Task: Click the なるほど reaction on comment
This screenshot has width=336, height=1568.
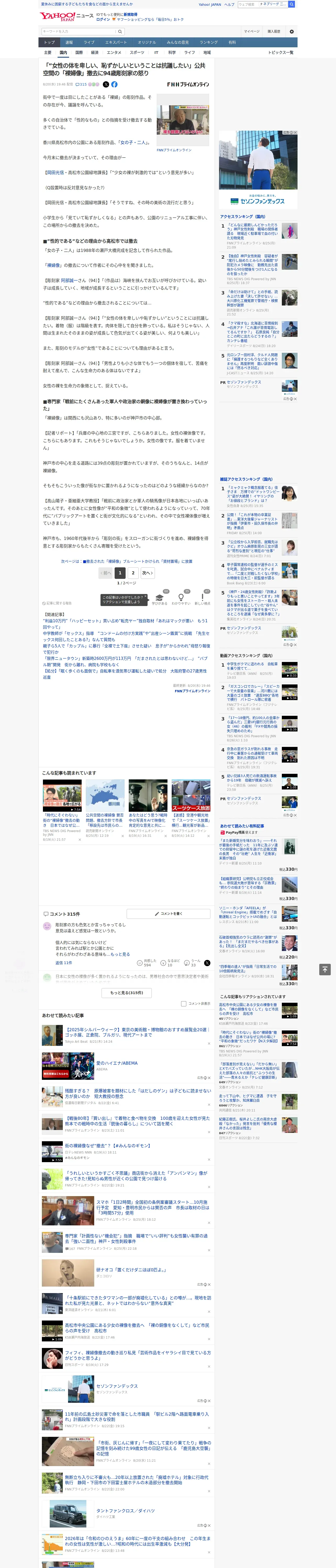Action: tap(170, 963)
